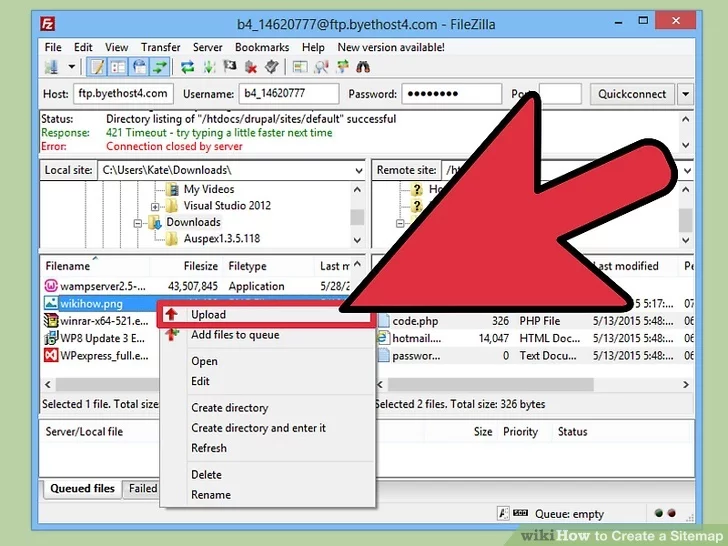Toggle synchronized browsing icon
The width and height of the screenshot is (728, 546).
pos(342,67)
